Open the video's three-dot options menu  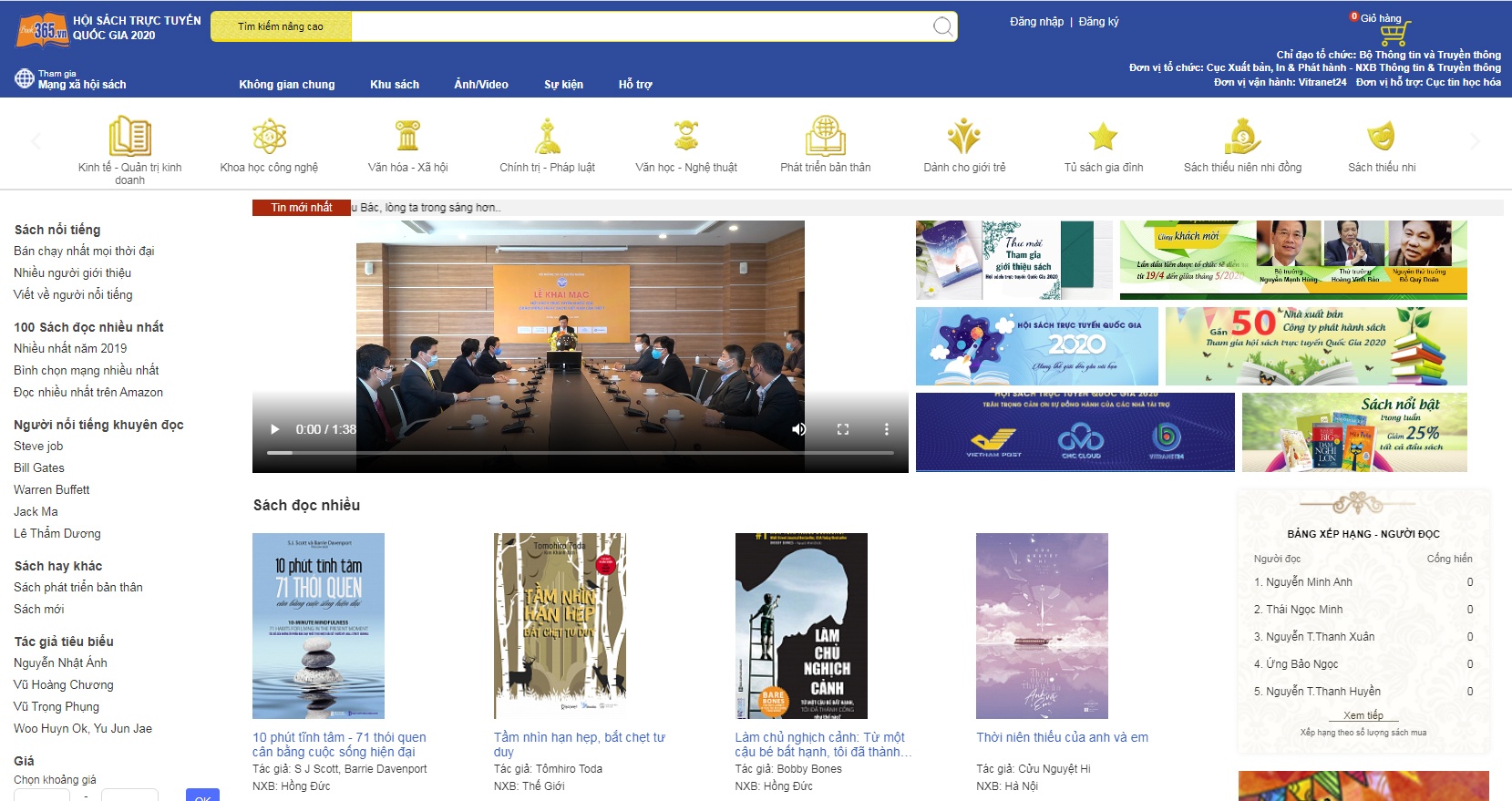(886, 429)
